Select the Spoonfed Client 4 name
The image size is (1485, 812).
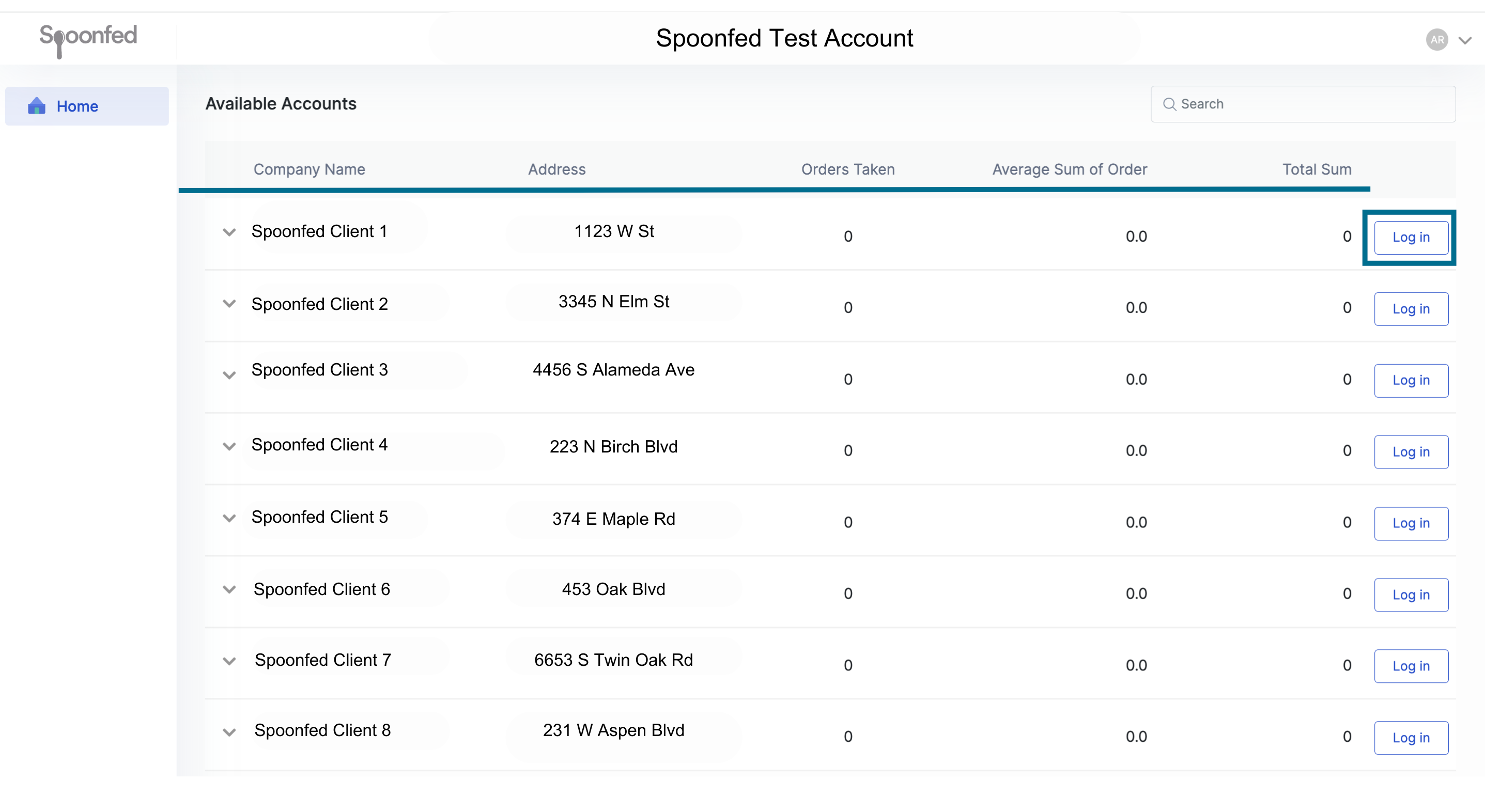click(319, 444)
